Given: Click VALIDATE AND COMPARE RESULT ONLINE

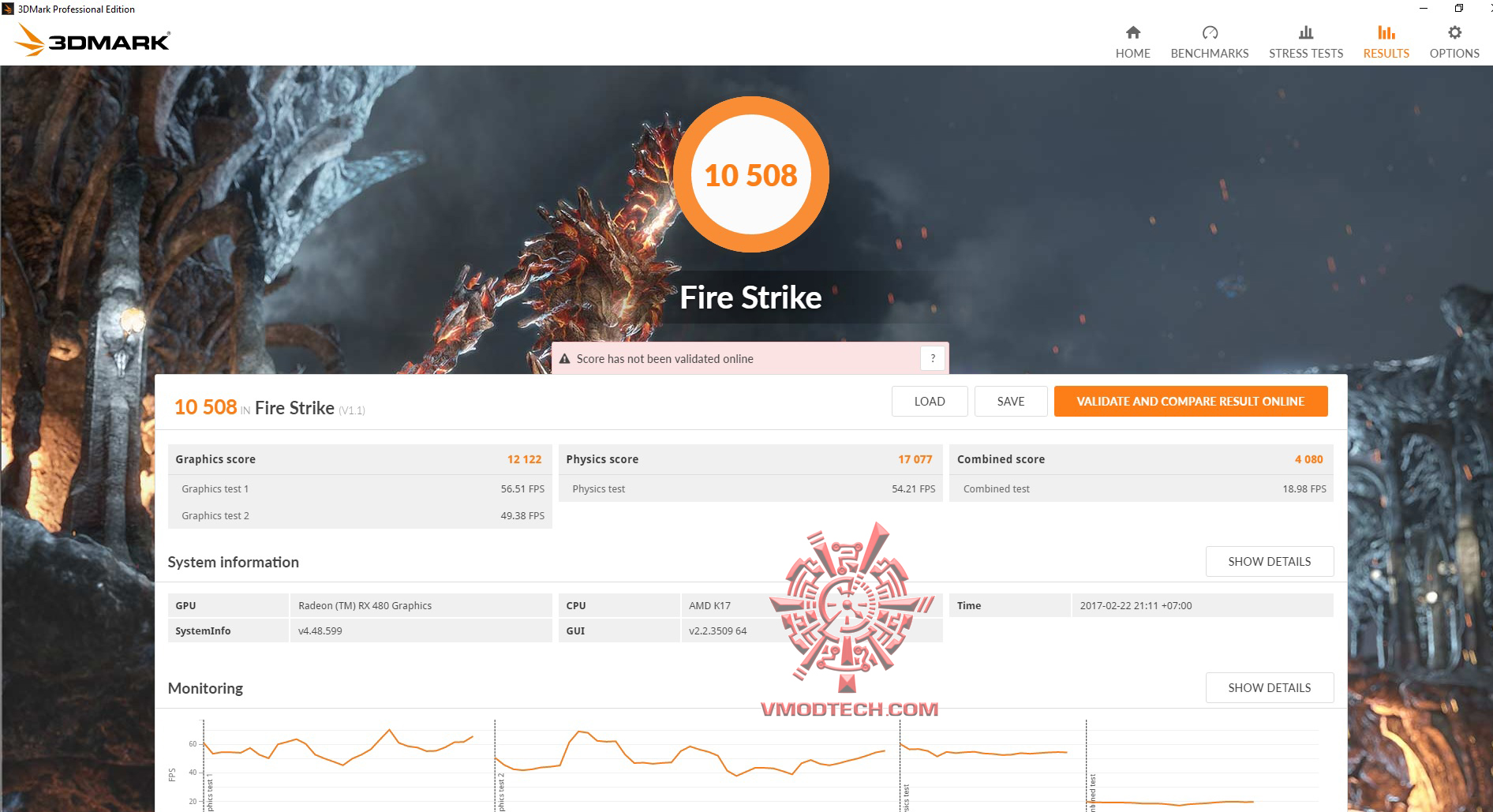Looking at the screenshot, I should pyautogui.click(x=1191, y=401).
